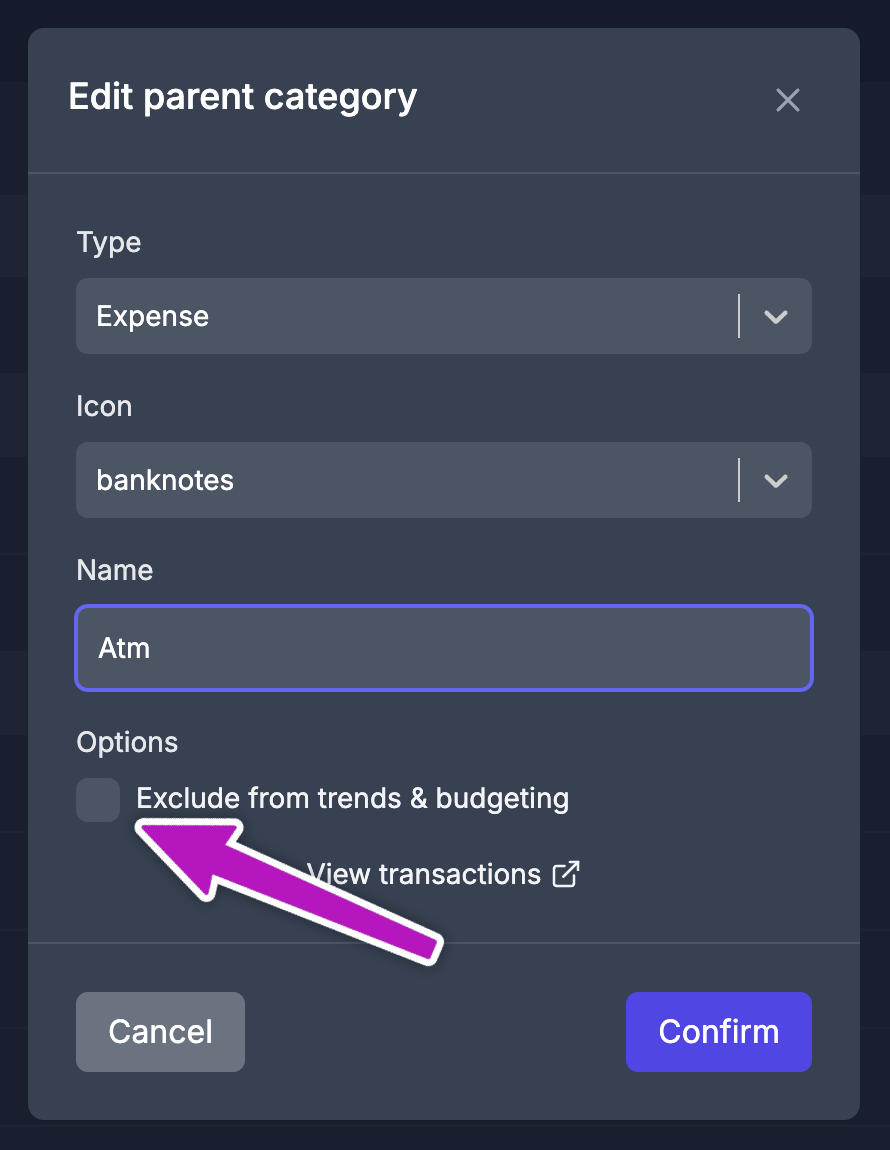This screenshot has width=890, height=1150.
Task: Expand the Type dropdown chevron
Action: (776, 316)
